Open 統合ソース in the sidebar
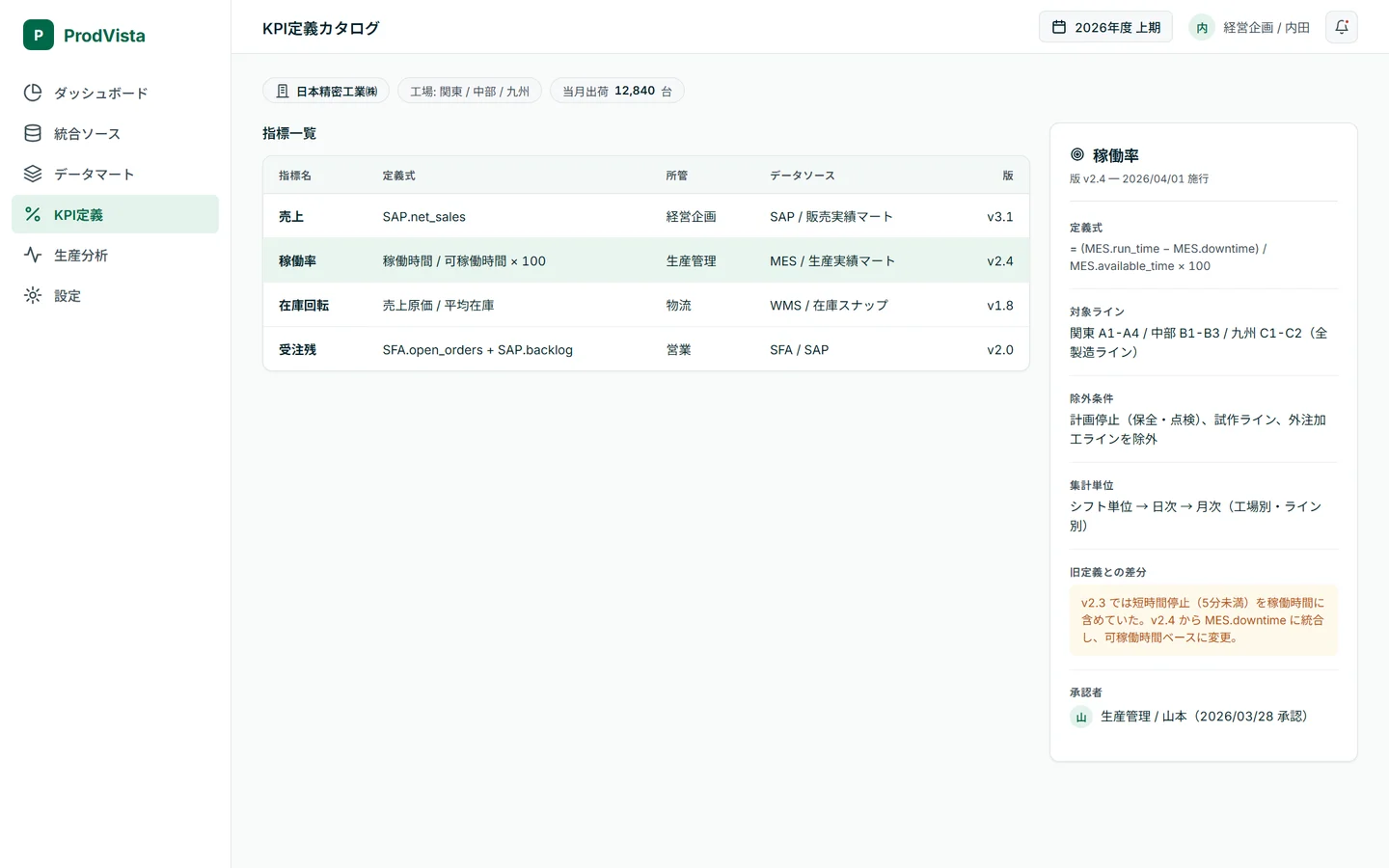This screenshot has height=868, width=1389. click(115, 133)
